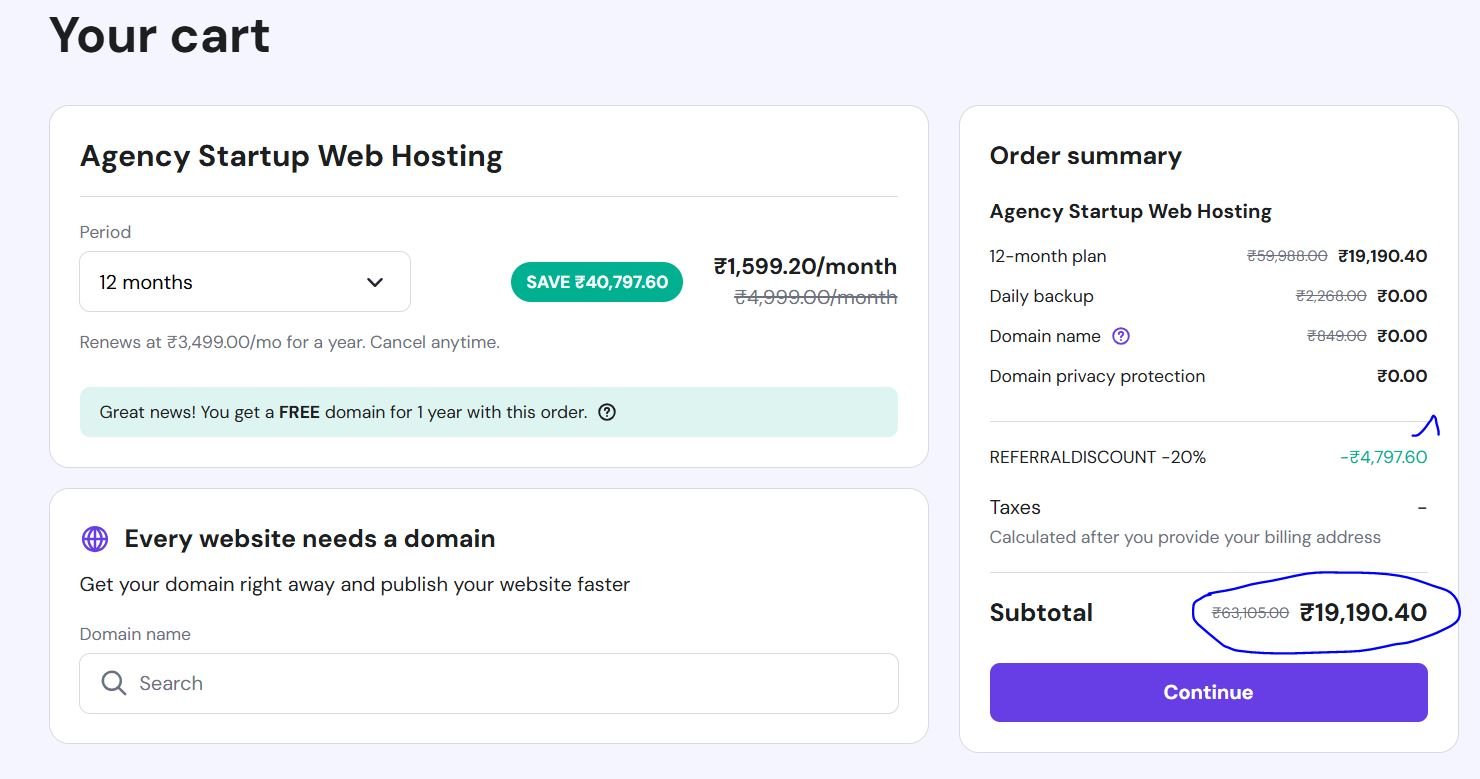Click the question mark icon next to Domain name

1121,336
